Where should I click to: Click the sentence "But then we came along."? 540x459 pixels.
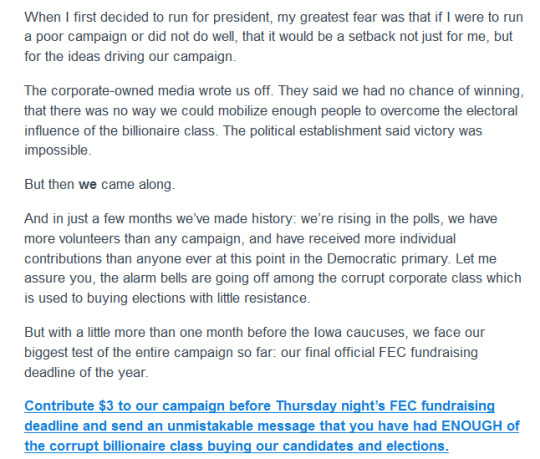click(x=100, y=185)
